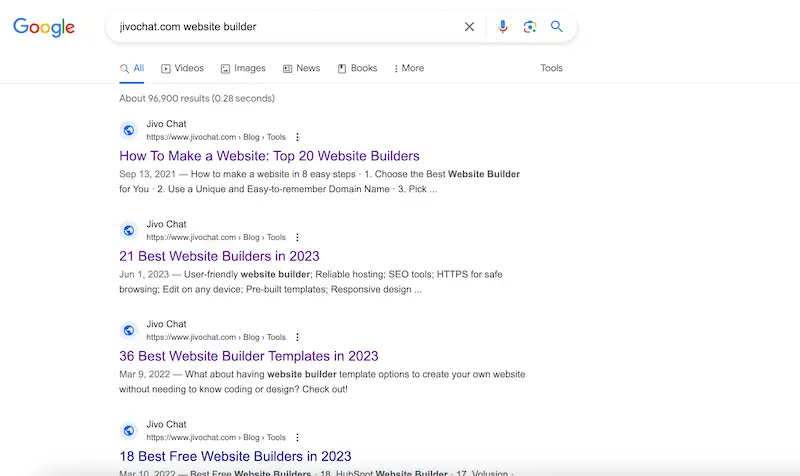Start voice search with the microphone icon

[503, 27]
